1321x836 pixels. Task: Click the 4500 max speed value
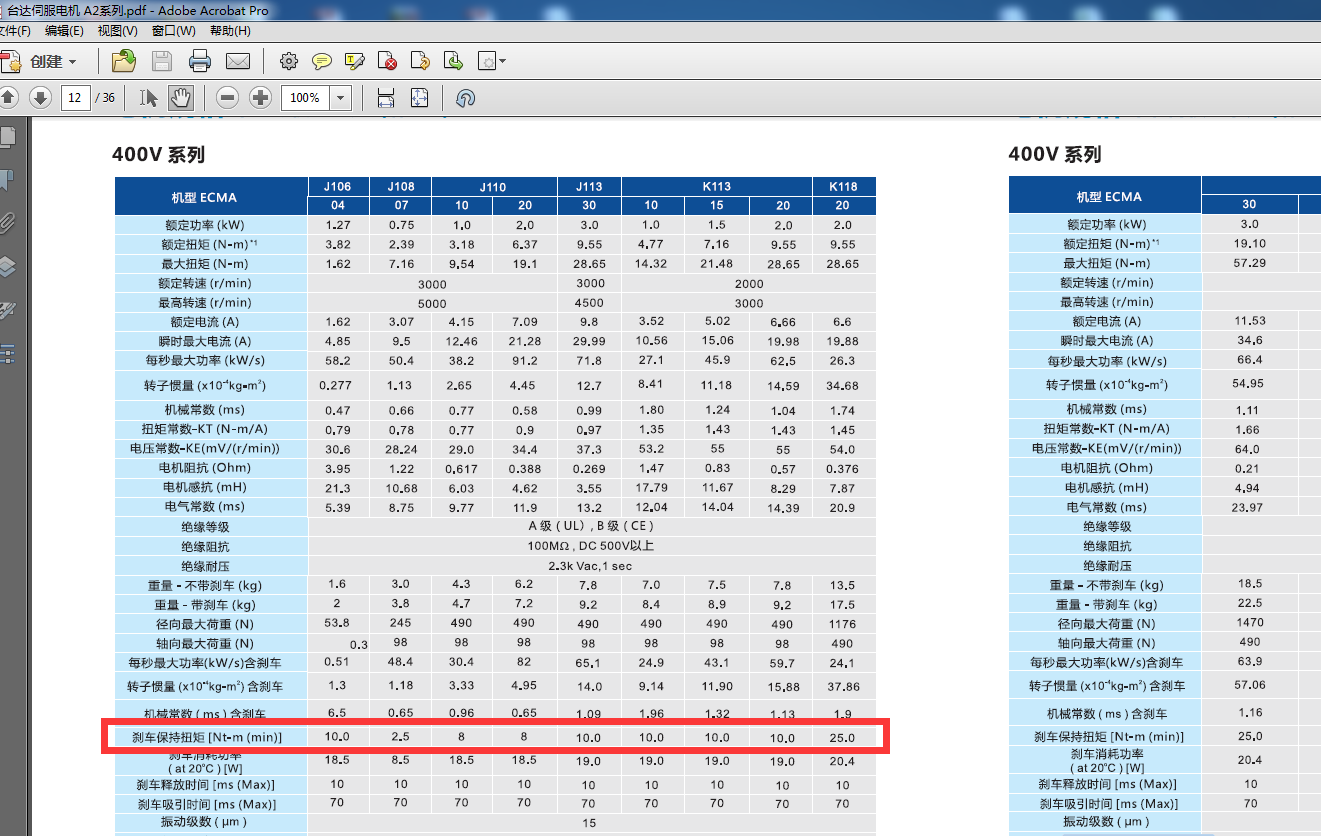coord(588,303)
